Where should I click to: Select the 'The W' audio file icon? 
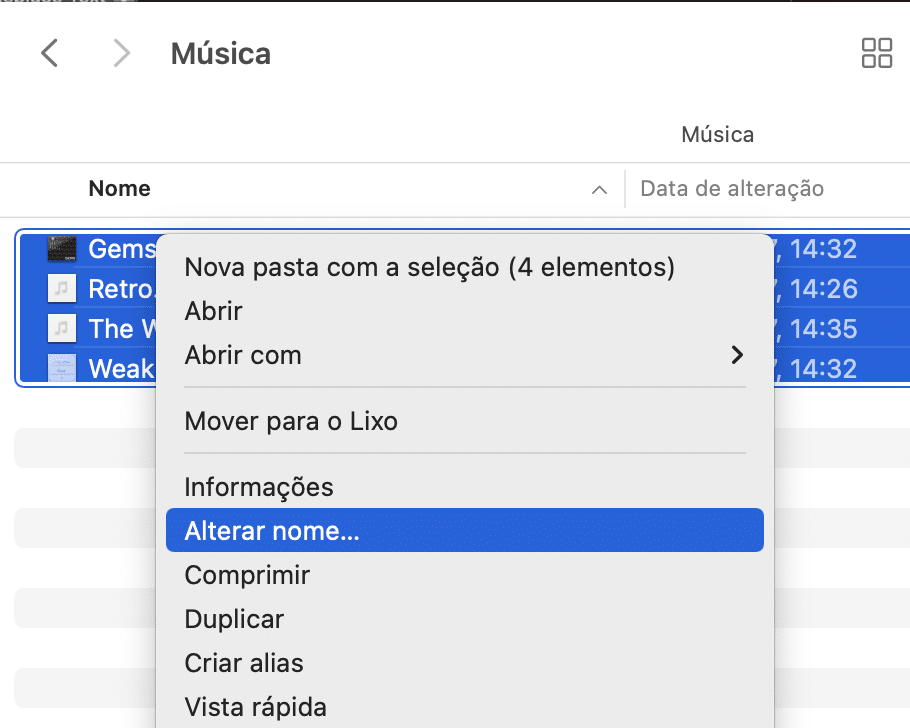point(62,329)
